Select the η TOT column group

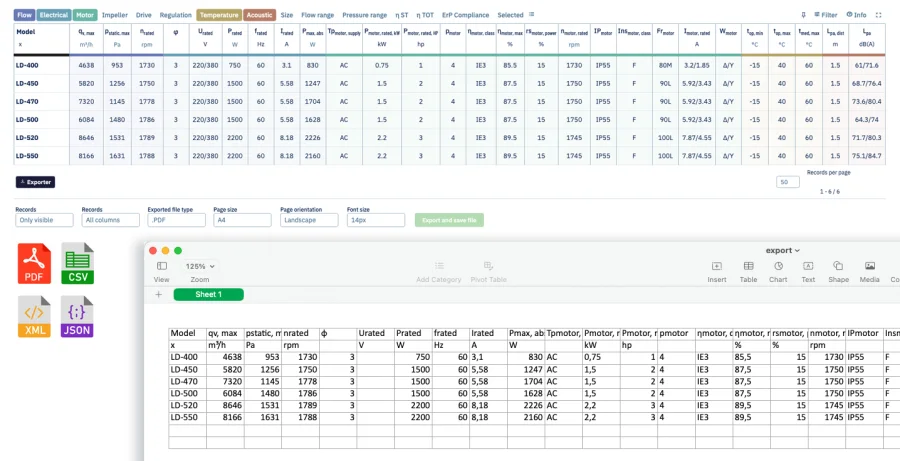(x=425, y=15)
